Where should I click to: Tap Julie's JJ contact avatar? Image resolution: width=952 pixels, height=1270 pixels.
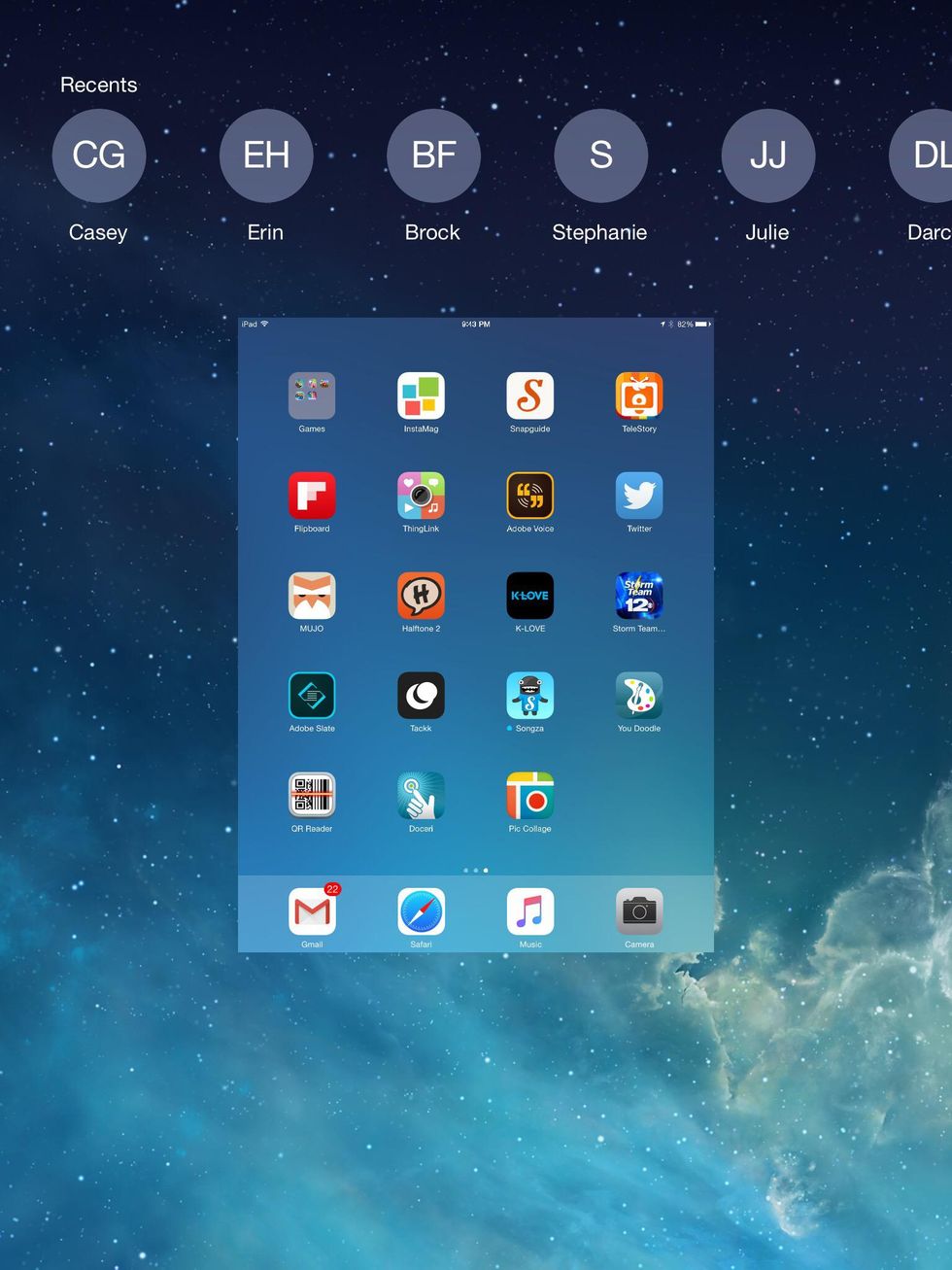coord(767,155)
